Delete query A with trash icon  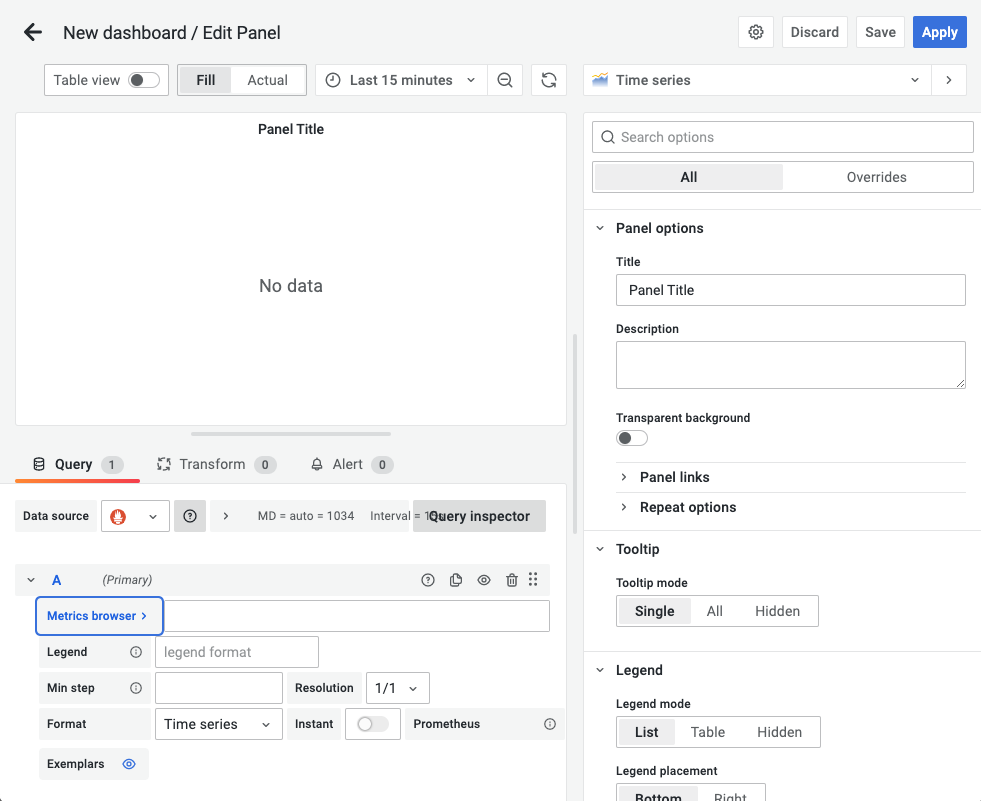(512, 580)
